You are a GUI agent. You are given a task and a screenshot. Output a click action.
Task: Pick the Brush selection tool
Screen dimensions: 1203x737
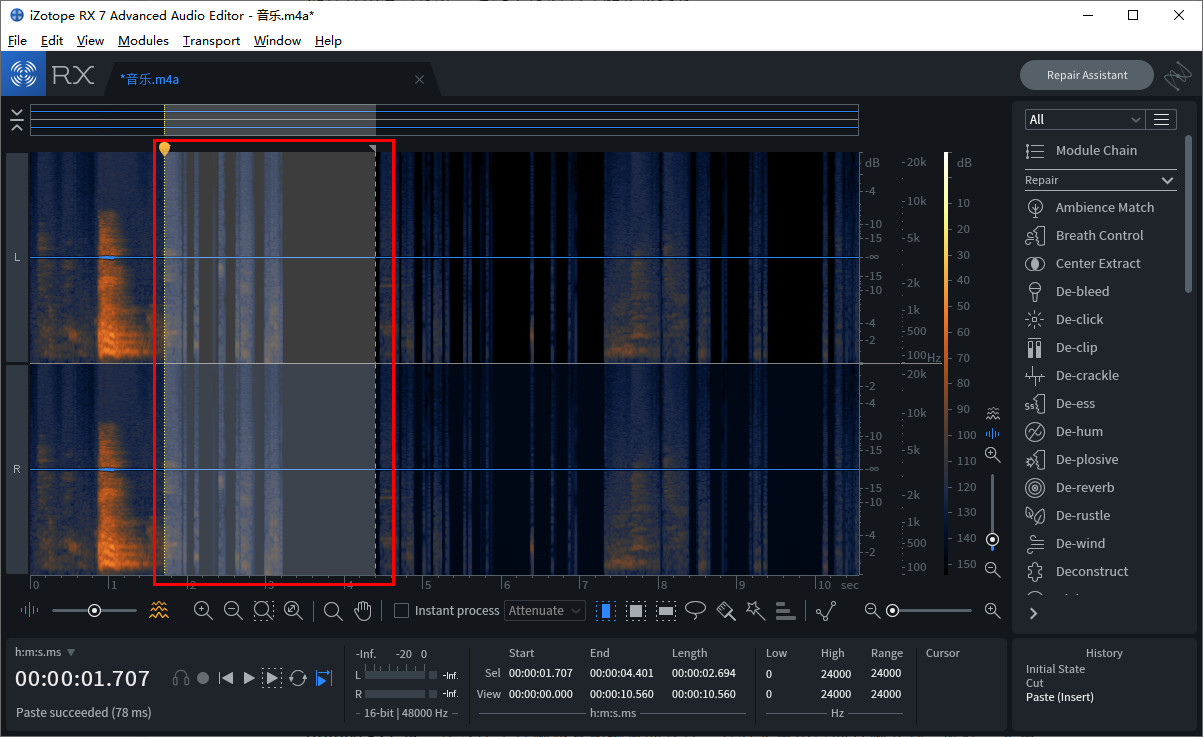[x=726, y=610]
